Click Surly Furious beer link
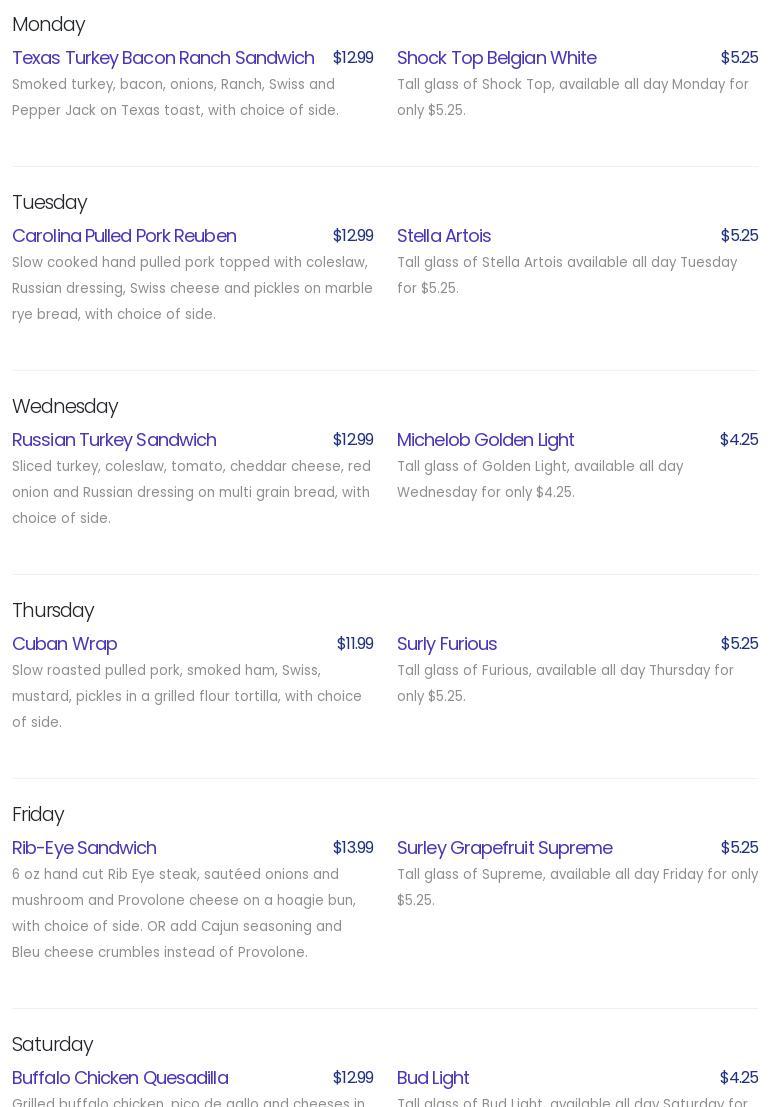Viewport: 770px width, 1107px height. pos(447,644)
